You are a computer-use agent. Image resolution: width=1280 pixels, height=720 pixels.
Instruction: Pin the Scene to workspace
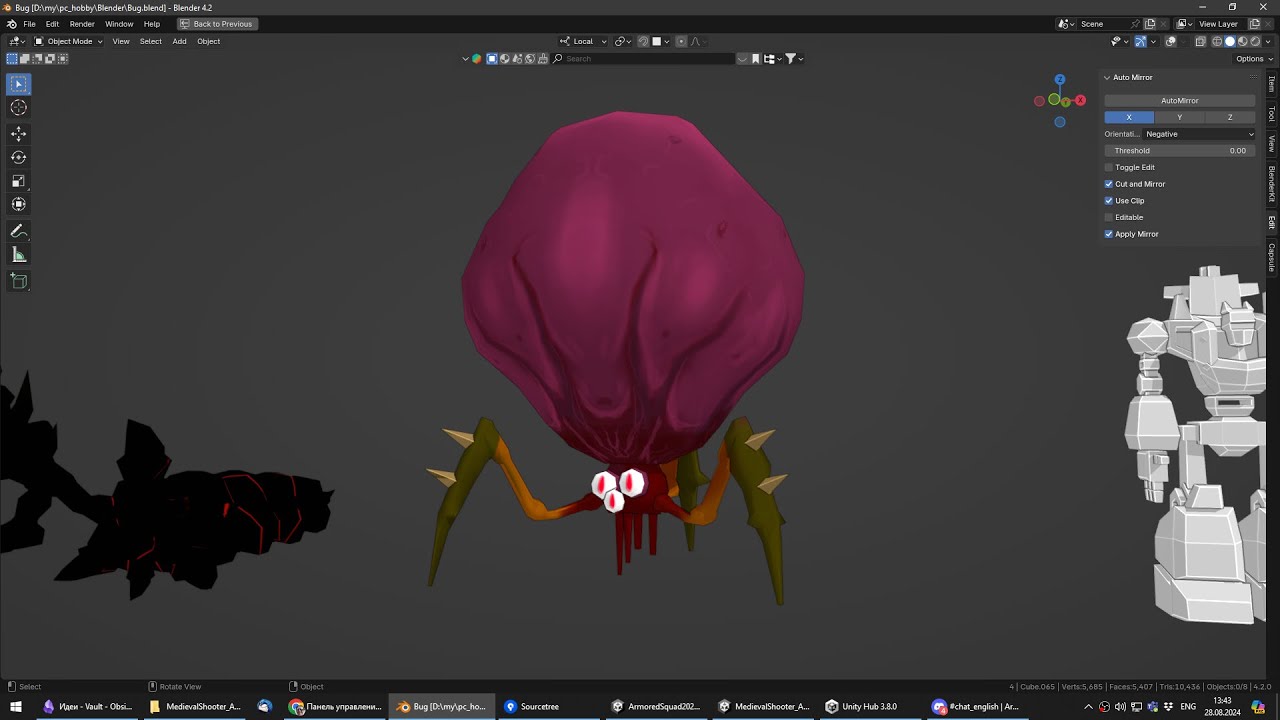pos(1136,24)
